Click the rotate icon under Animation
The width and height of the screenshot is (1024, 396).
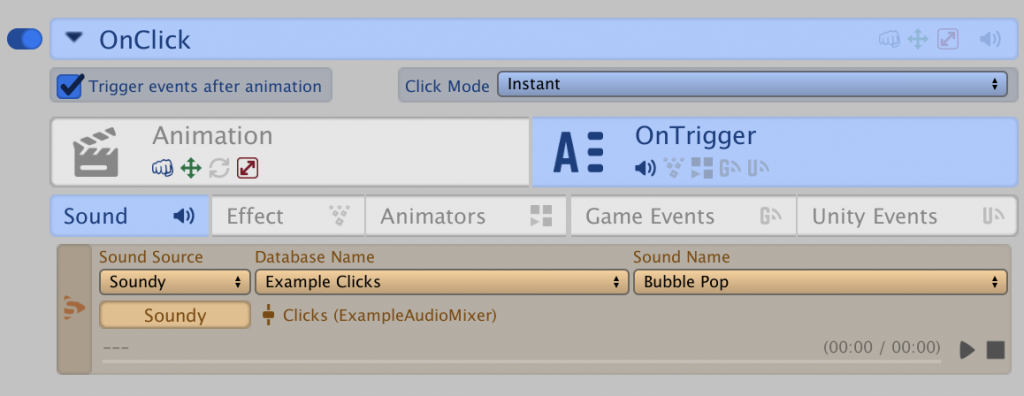pos(219,169)
